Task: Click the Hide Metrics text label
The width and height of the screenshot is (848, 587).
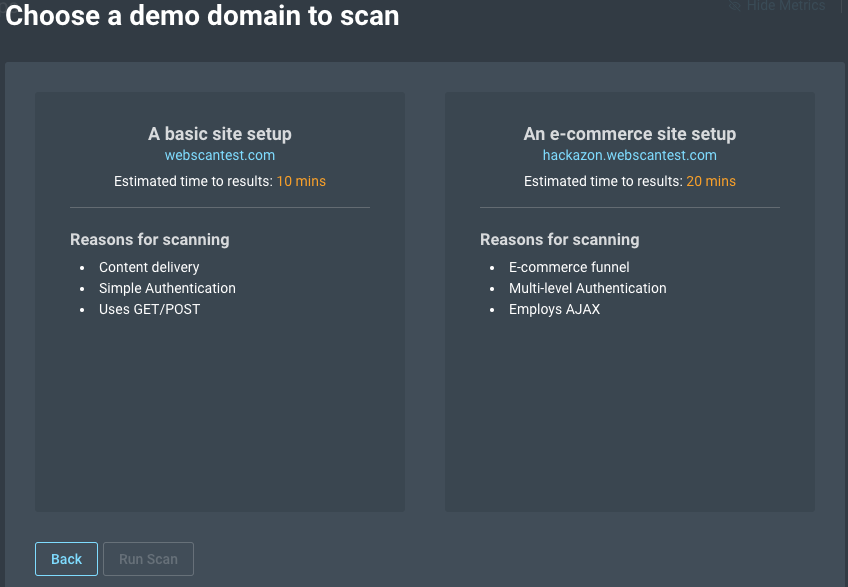Action: [786, 6]
